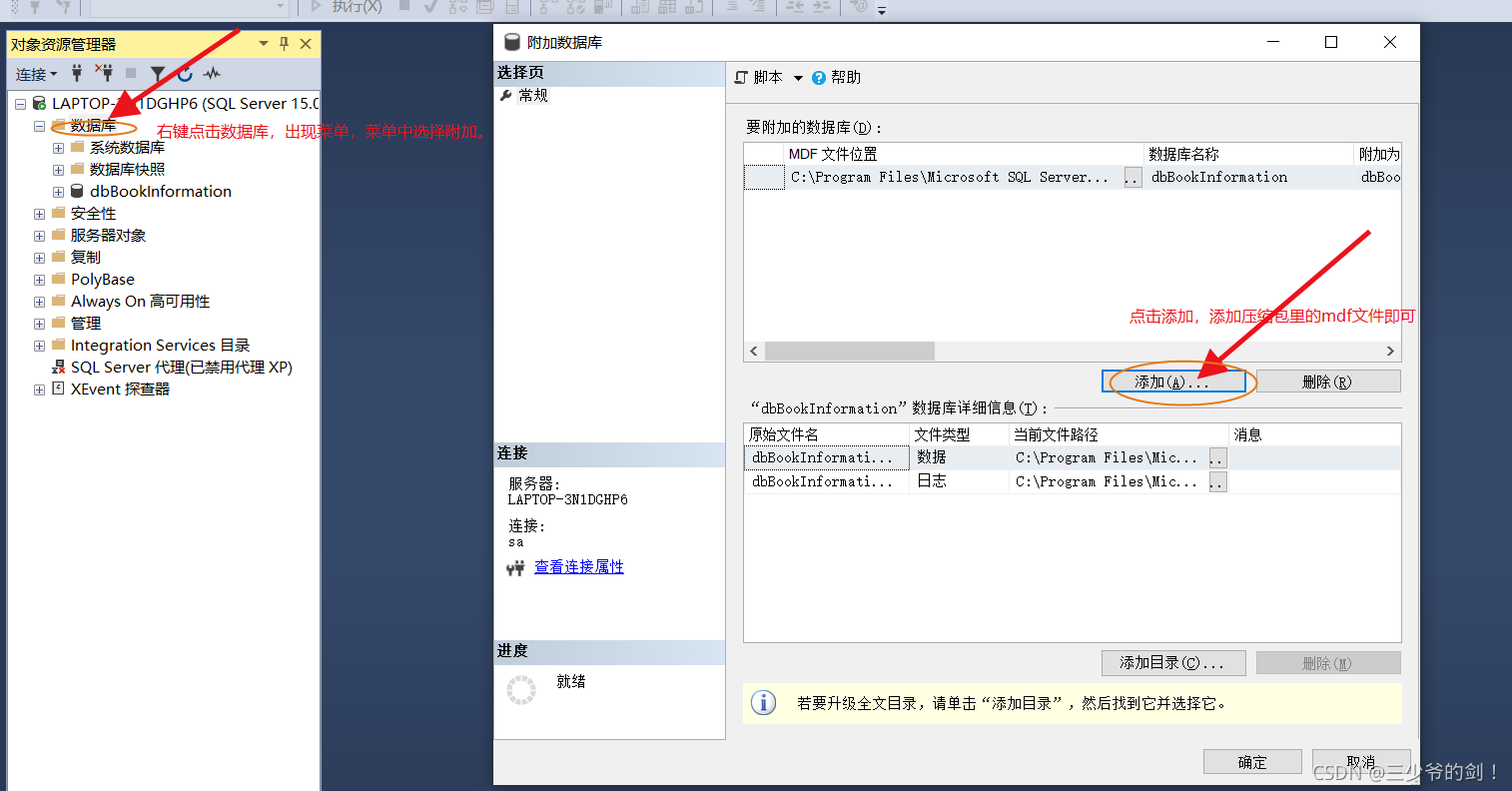Expand the Integration Services 目录 node

click(39, 346)
